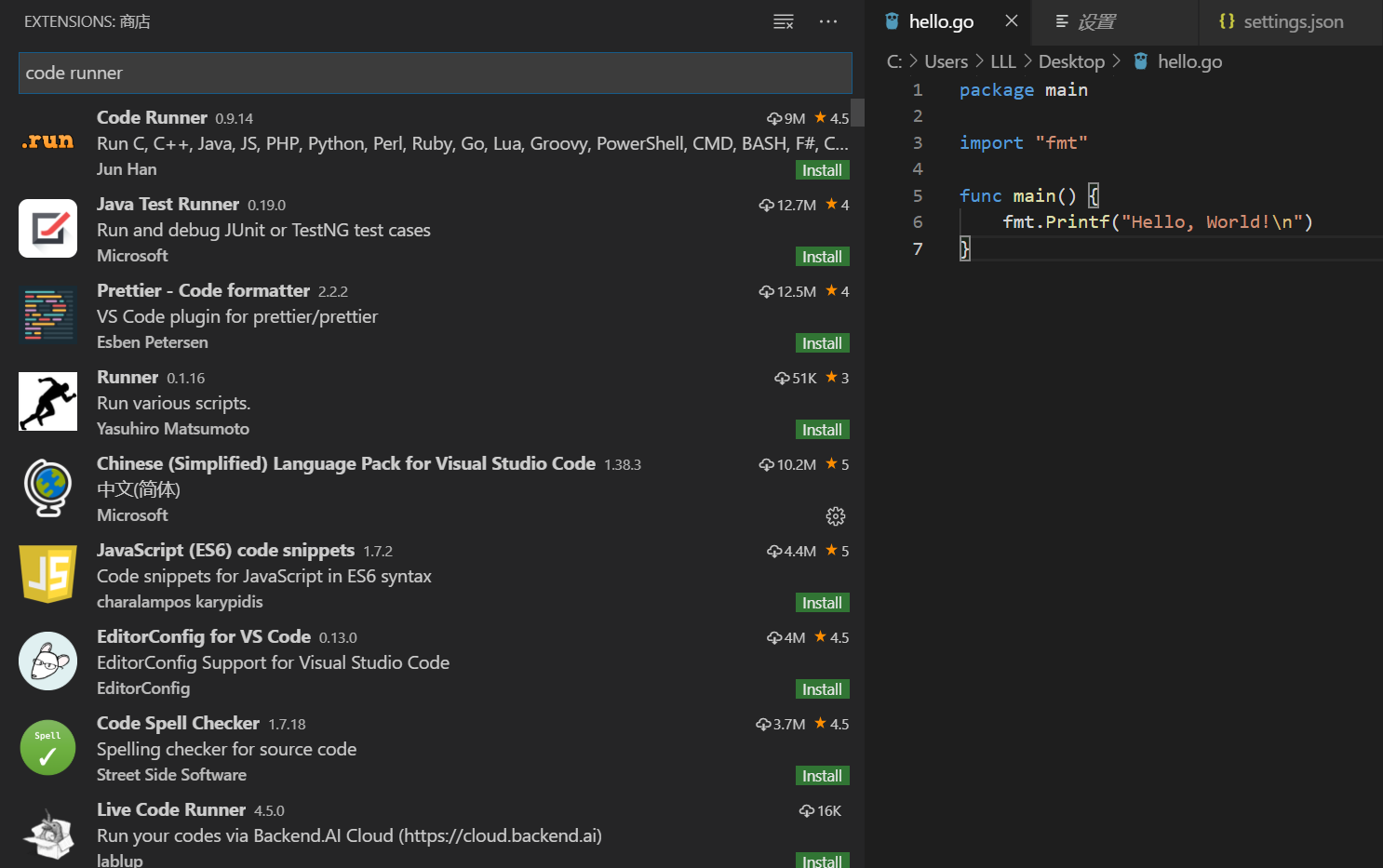
Task: Install the Code Runner extension
Action: [x=822, y=170]
